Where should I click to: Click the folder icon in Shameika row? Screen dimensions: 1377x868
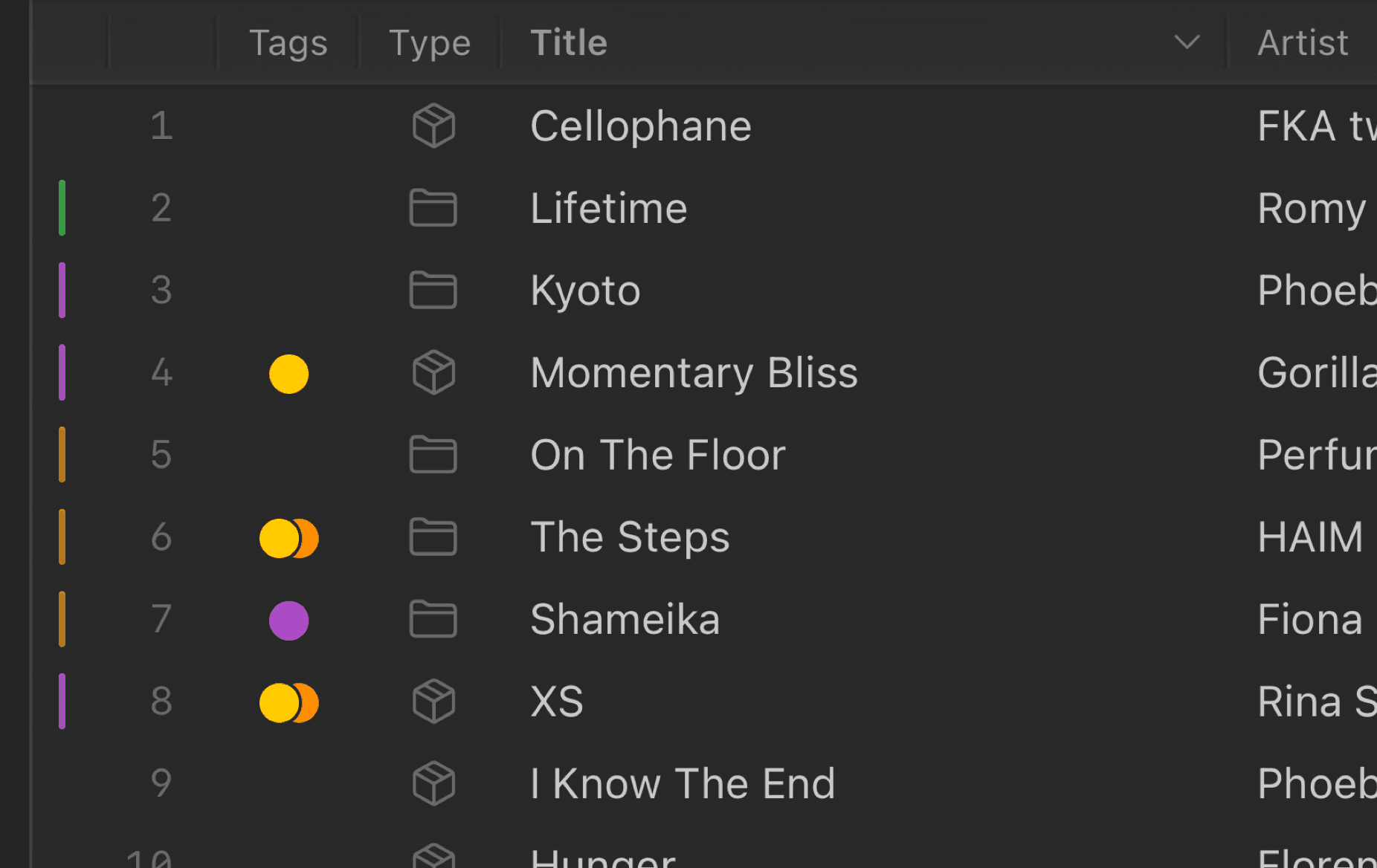point(433,619)
